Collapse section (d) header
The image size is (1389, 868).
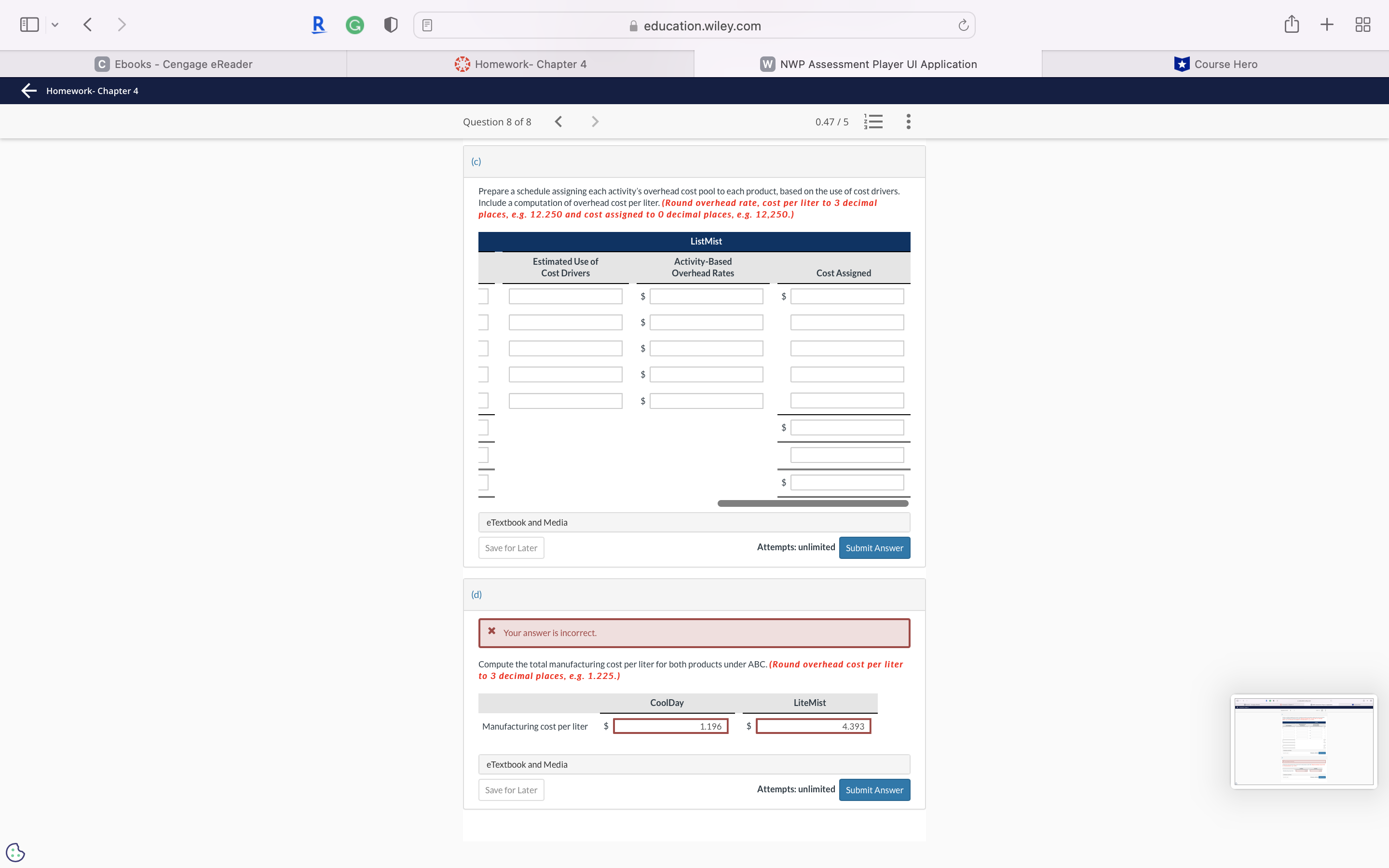pyautogui.click(x=694, y=595)
